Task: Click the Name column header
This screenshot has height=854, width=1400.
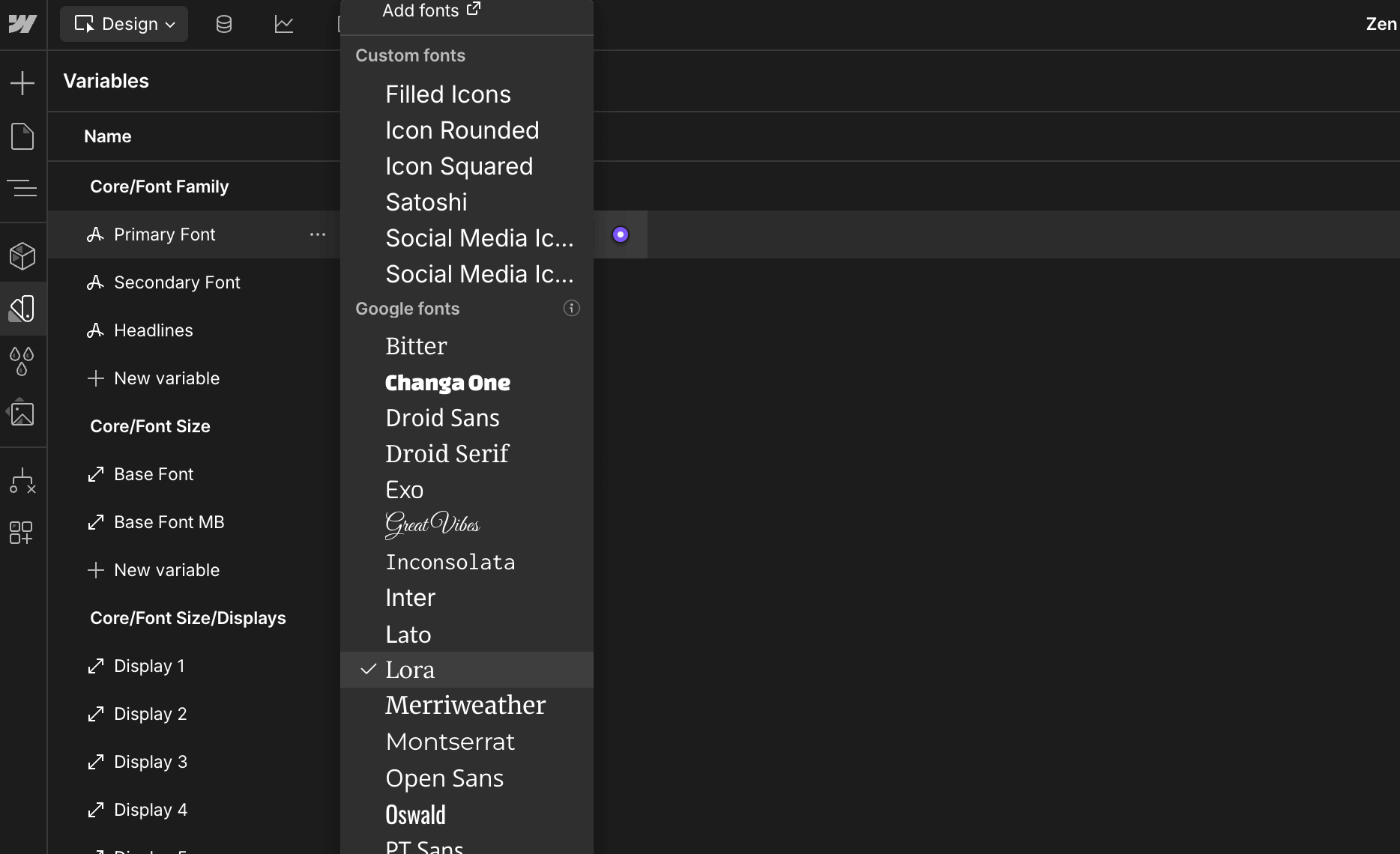Action: [108, 136]
